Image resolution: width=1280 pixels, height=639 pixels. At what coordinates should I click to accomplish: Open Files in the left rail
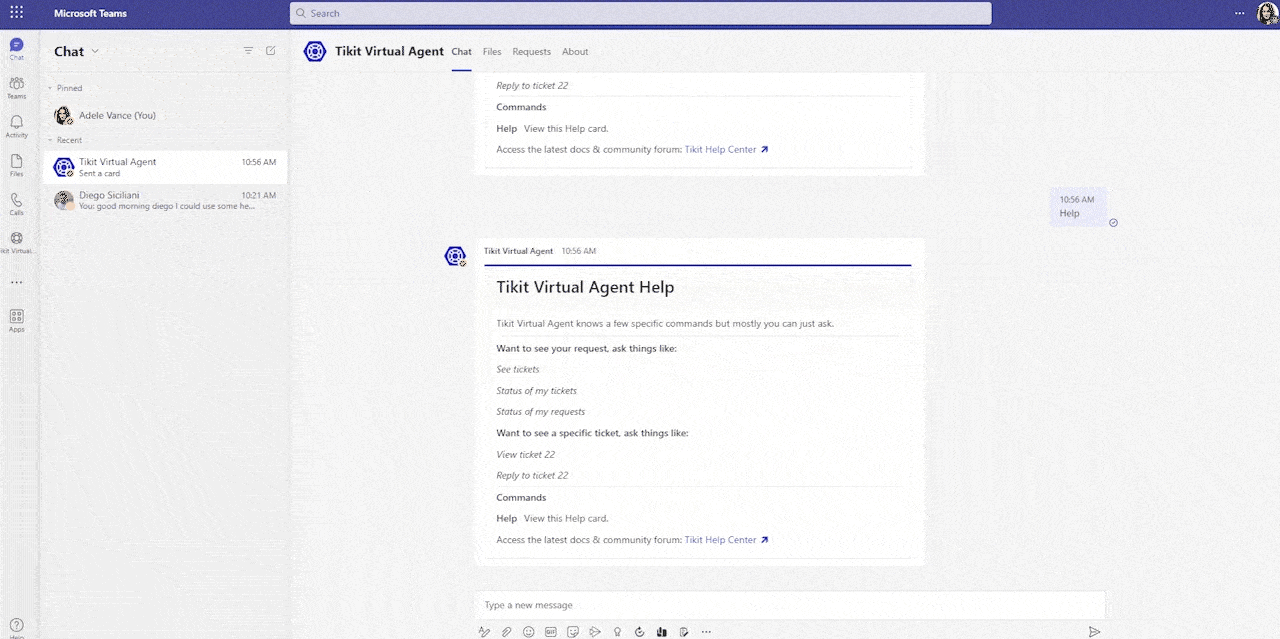tap(17, 166)
